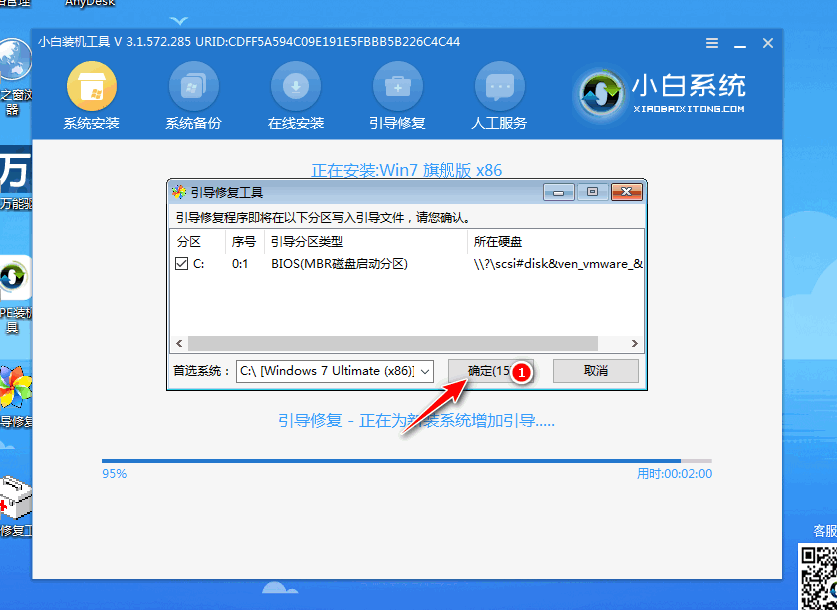This screenshot has width=837, height=610.
Task: Click the 所在硬盘 column header
Action: (498, 242)
